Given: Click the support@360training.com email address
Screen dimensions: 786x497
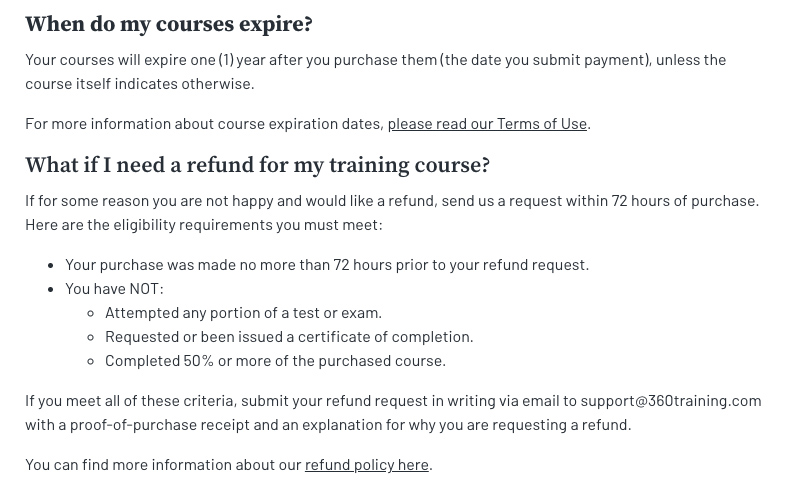Looking at the screenshot, I should point(670,400).
